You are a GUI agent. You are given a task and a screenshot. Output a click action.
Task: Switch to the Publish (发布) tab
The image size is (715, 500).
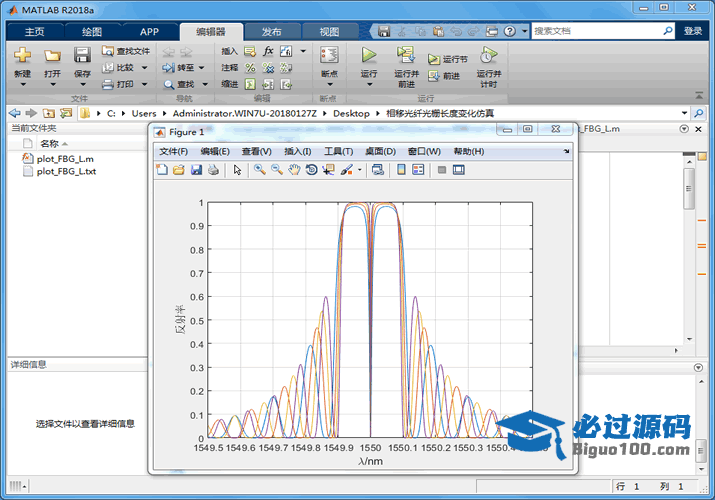tap(272, 31)
